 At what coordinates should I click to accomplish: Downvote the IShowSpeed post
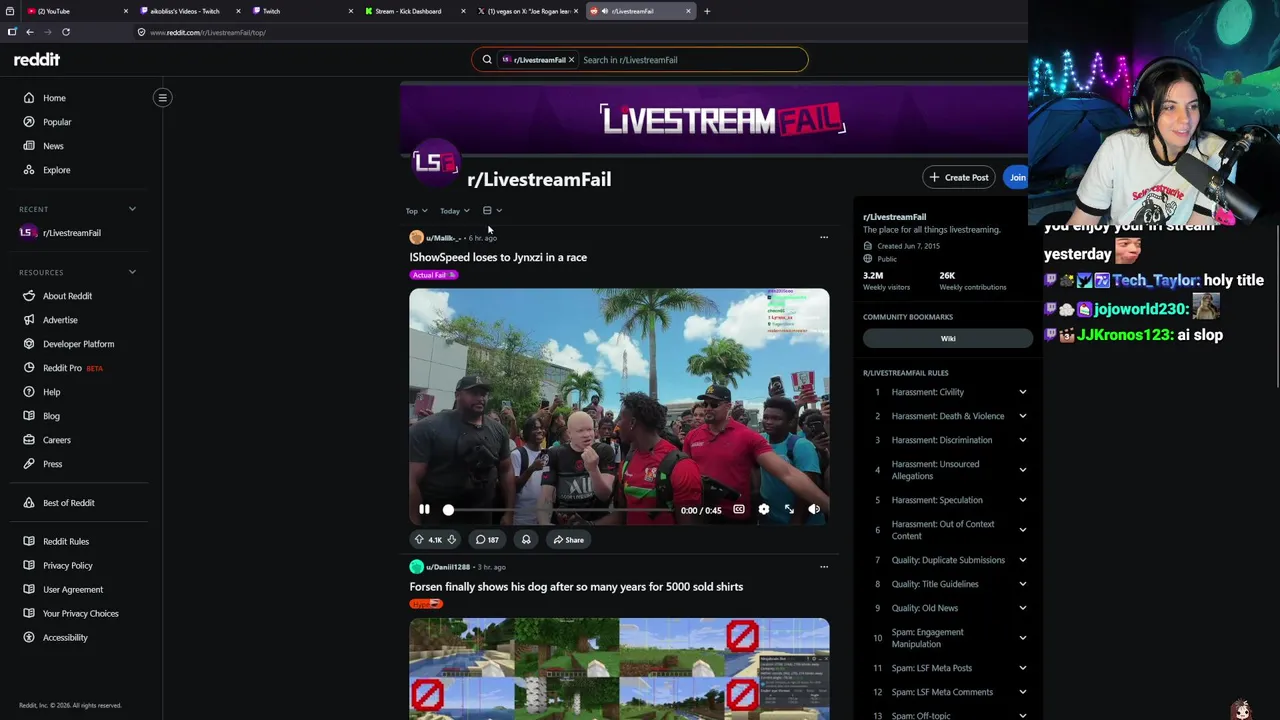click(451, 540)
